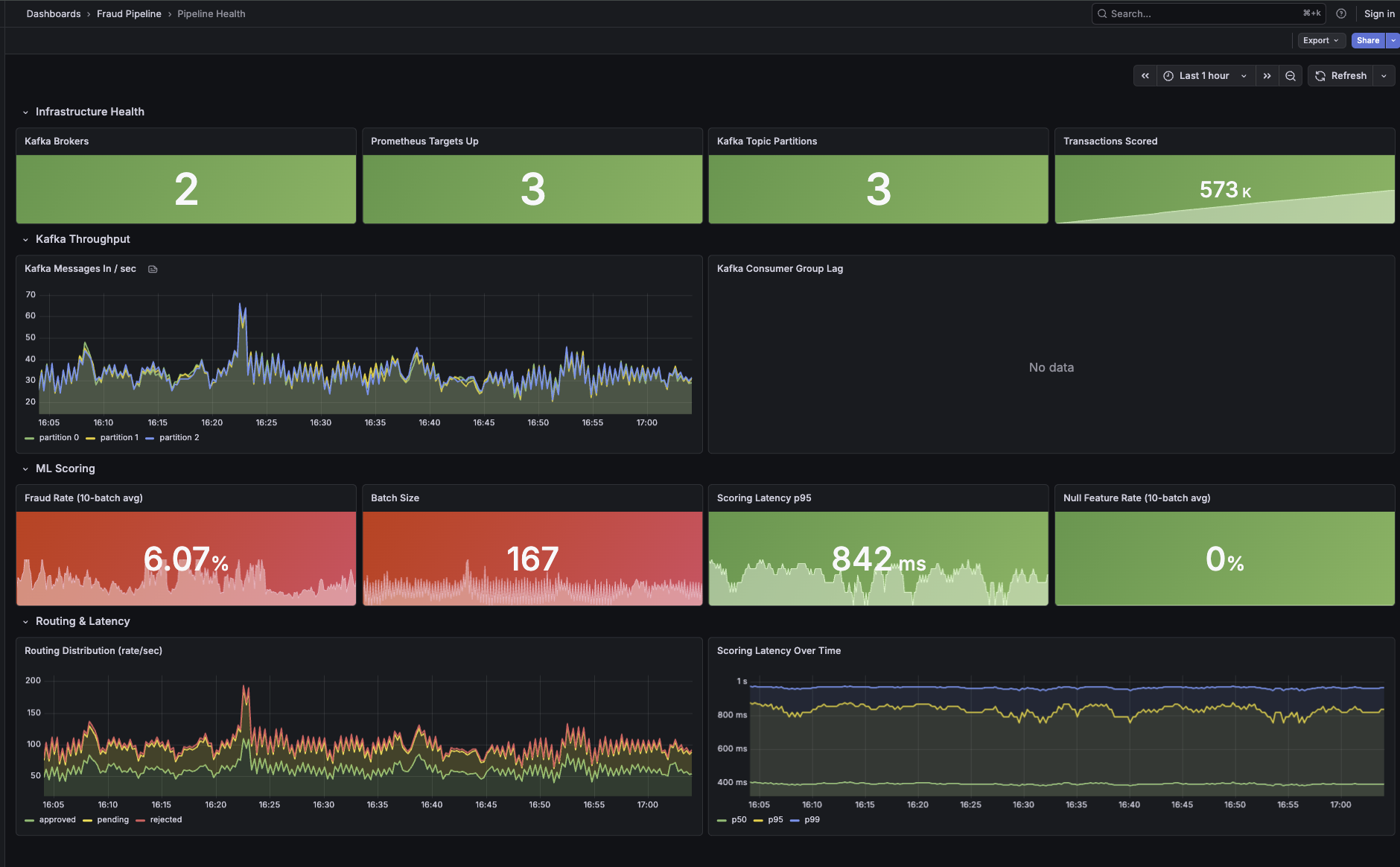Hide the p99 series in Scoring Latency legend
The height and width of the screenshot is (867, 1400).
[x=811, y=819]
